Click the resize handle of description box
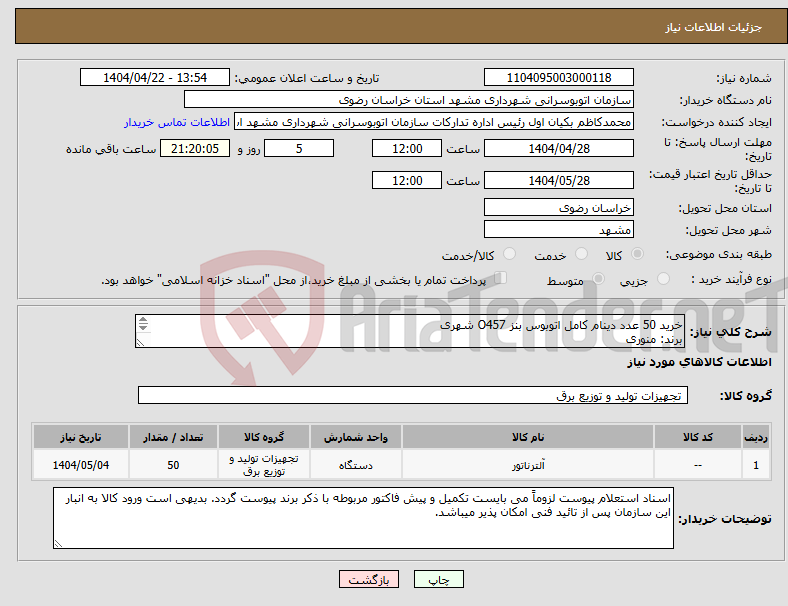Screen dimensions: 788x606 [140, 343]
